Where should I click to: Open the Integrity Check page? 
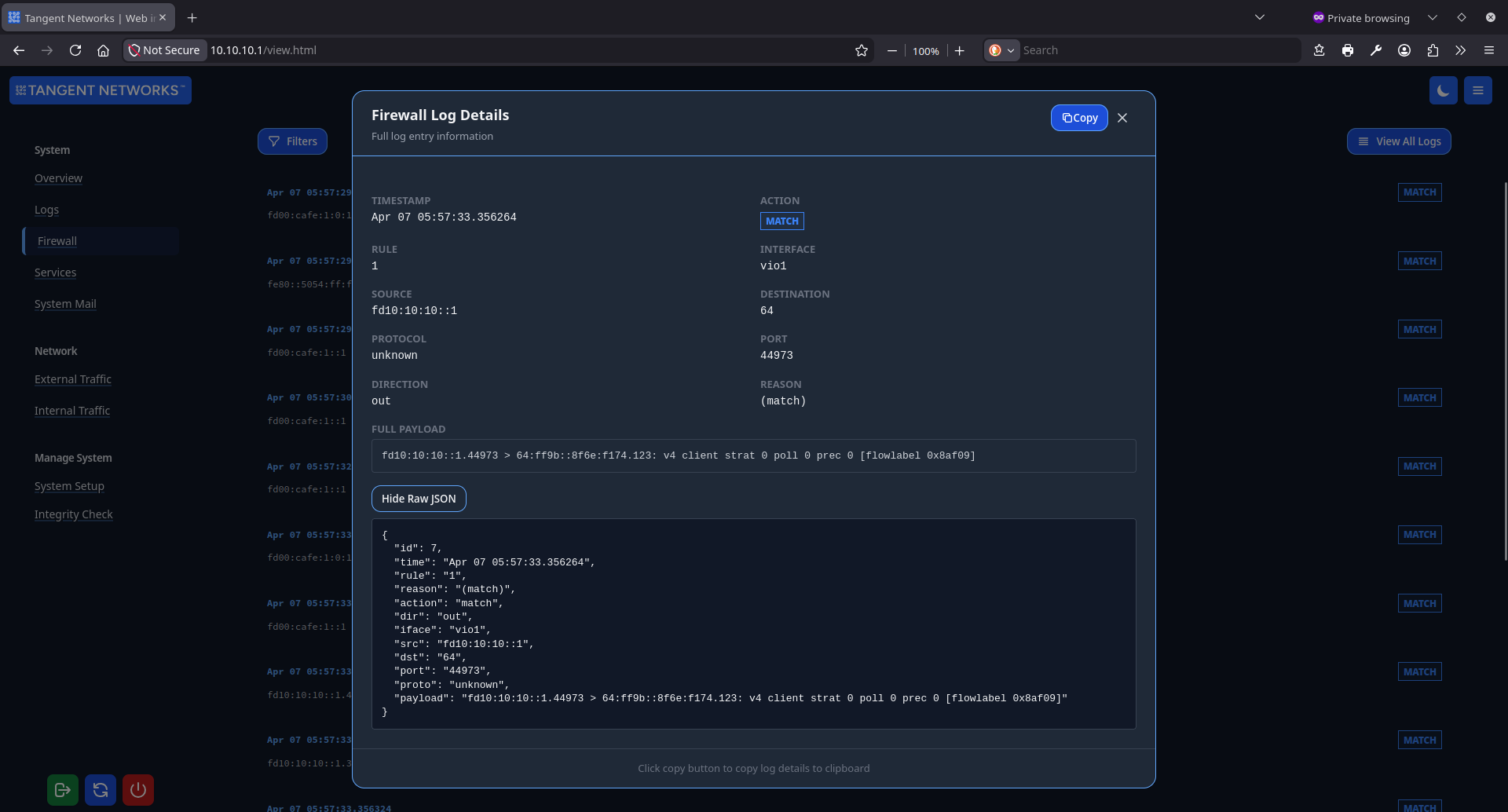coord(73,514)
